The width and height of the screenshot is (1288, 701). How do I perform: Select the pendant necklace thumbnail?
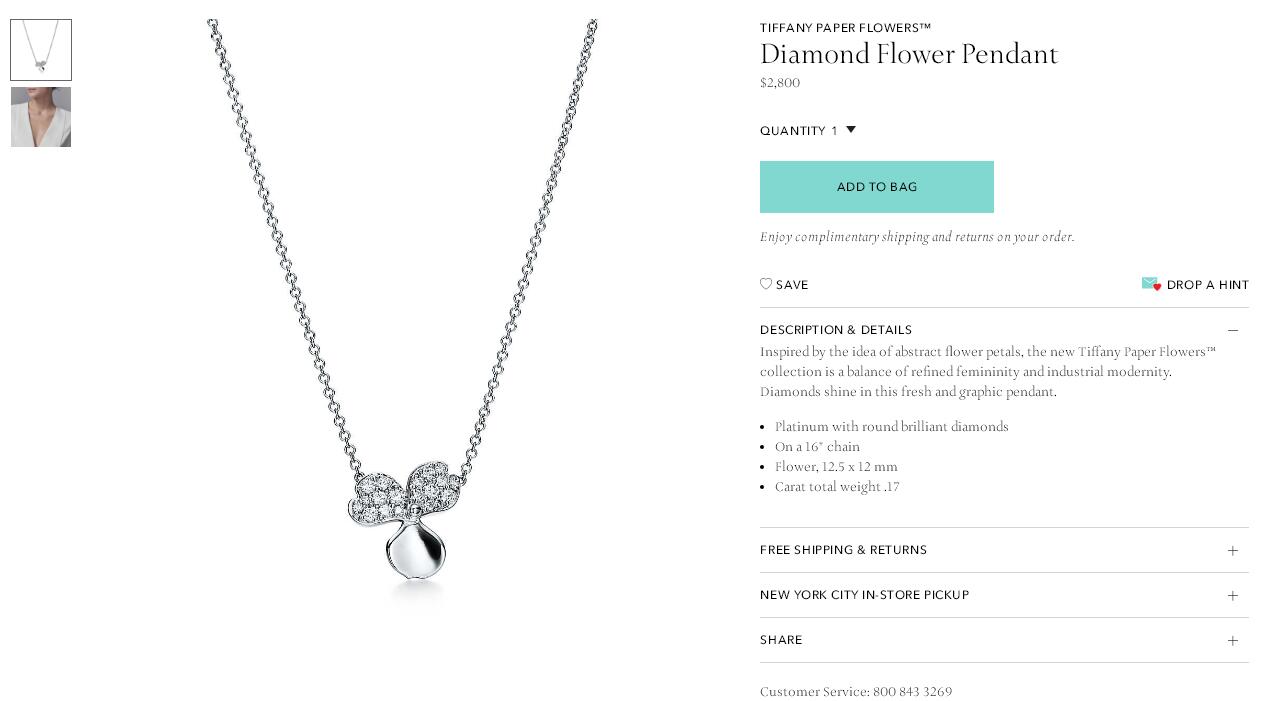pyautogui.click(x=41, y=50)
